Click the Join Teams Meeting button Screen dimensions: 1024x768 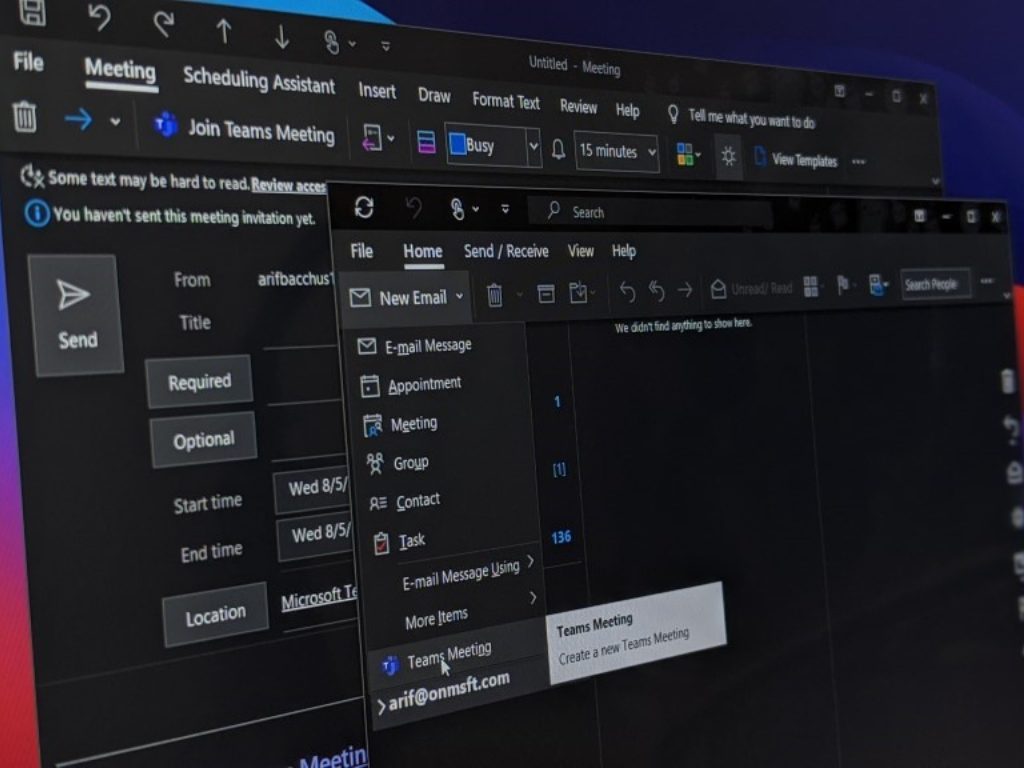click(x=245, y=131)
